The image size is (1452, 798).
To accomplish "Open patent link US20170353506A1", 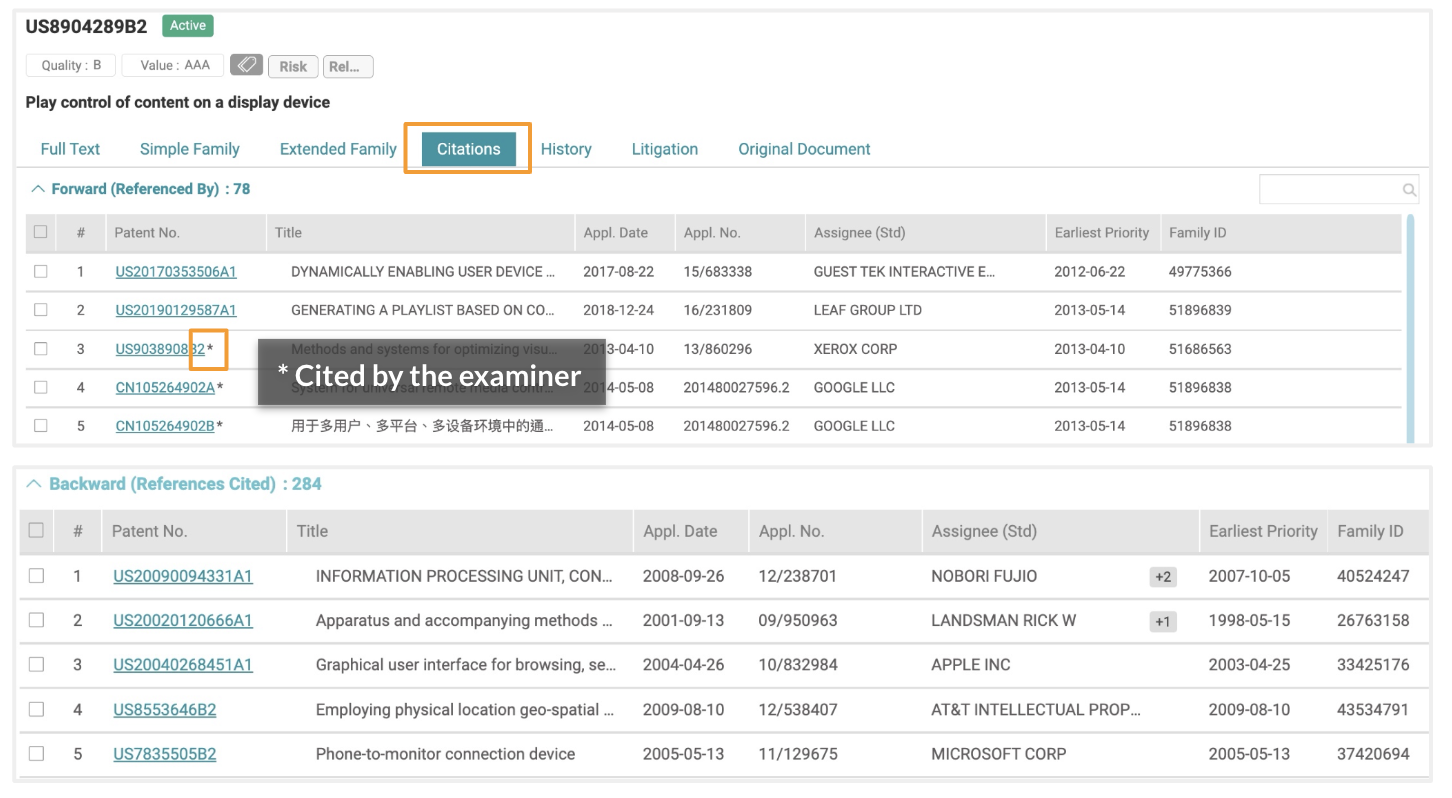I will (x=176, y=272).
